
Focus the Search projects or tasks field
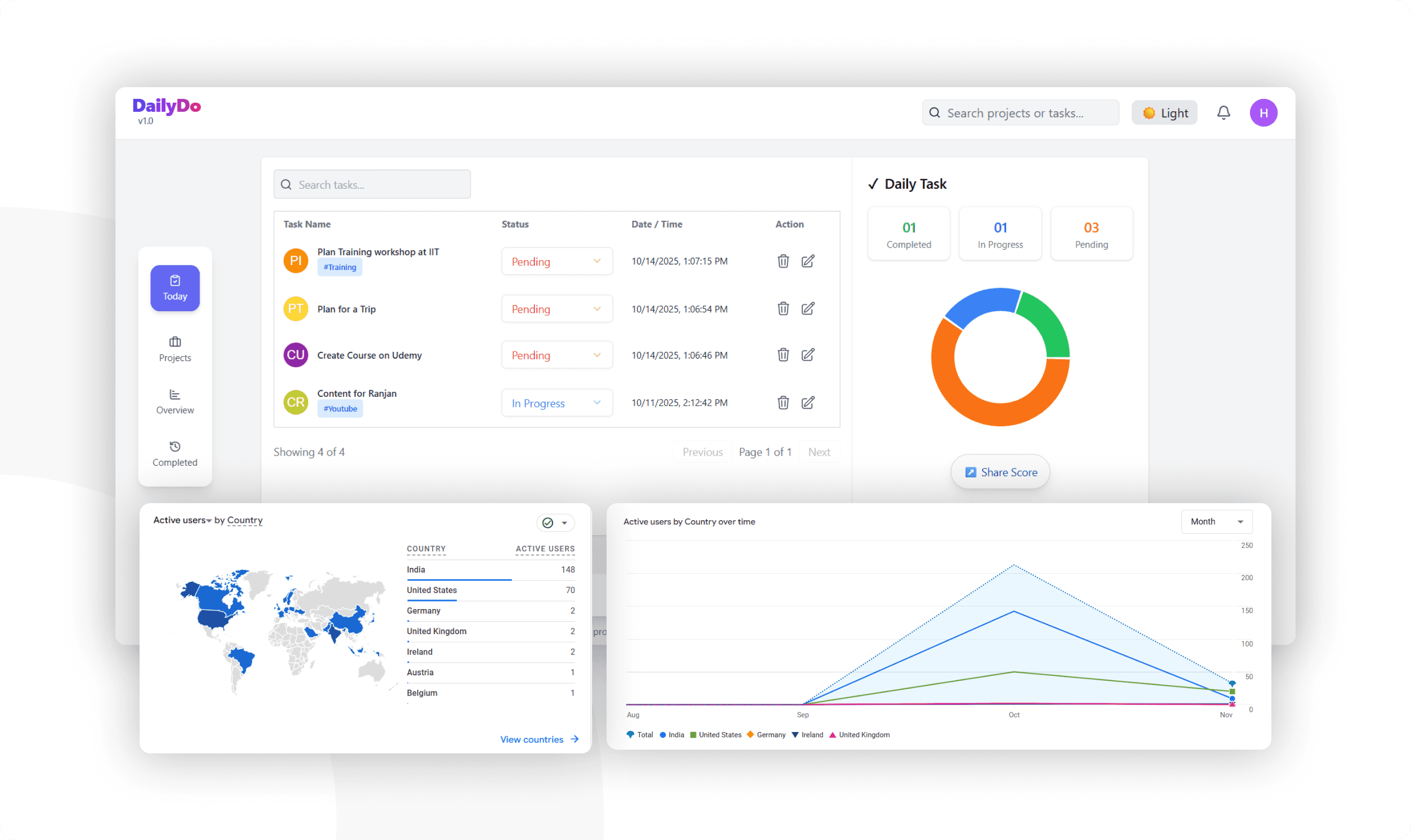[1021, 113]
